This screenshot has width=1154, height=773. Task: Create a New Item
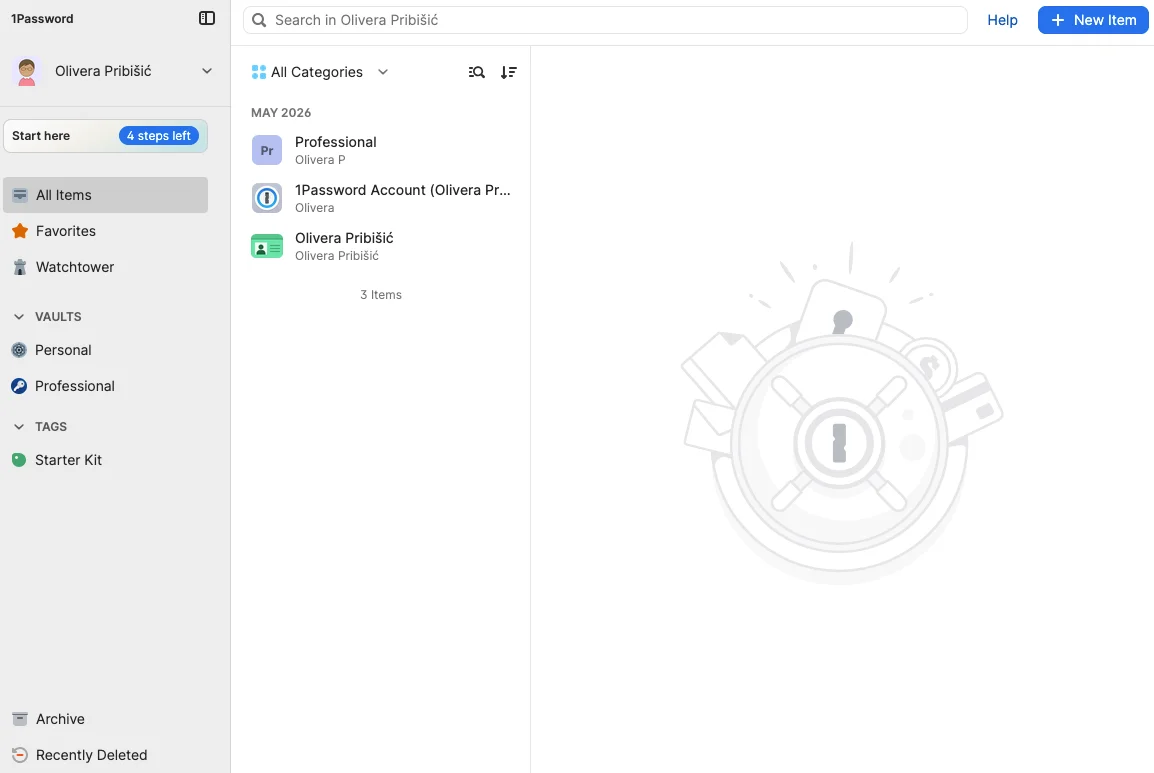coord(1093,20)
